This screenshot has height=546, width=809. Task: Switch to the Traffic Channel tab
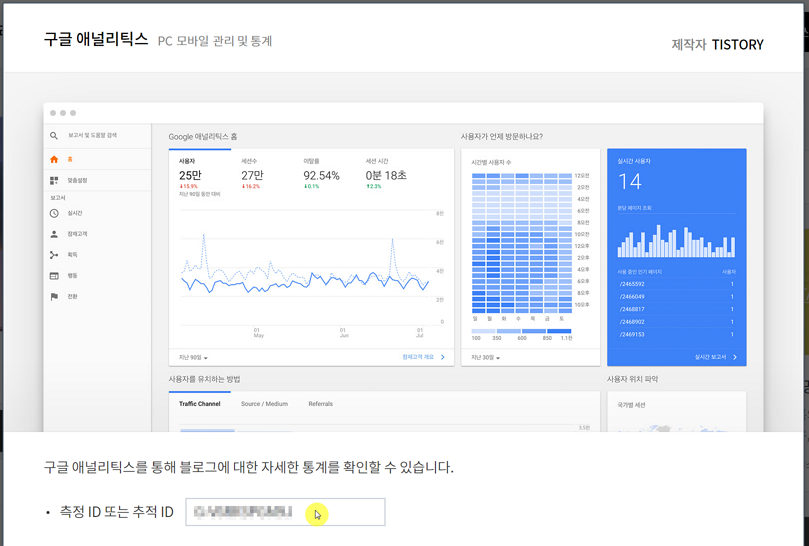tap(200, 404)
